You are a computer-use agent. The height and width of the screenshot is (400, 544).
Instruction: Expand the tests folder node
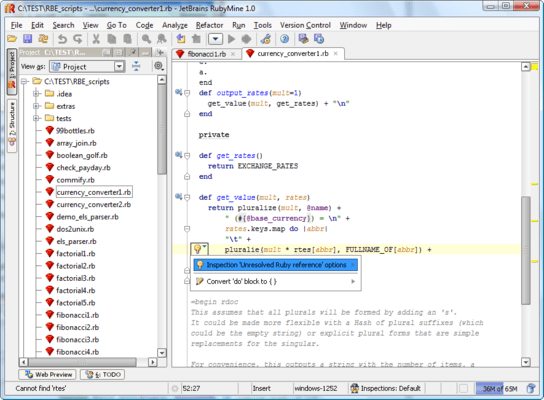(x=36, y=118)
